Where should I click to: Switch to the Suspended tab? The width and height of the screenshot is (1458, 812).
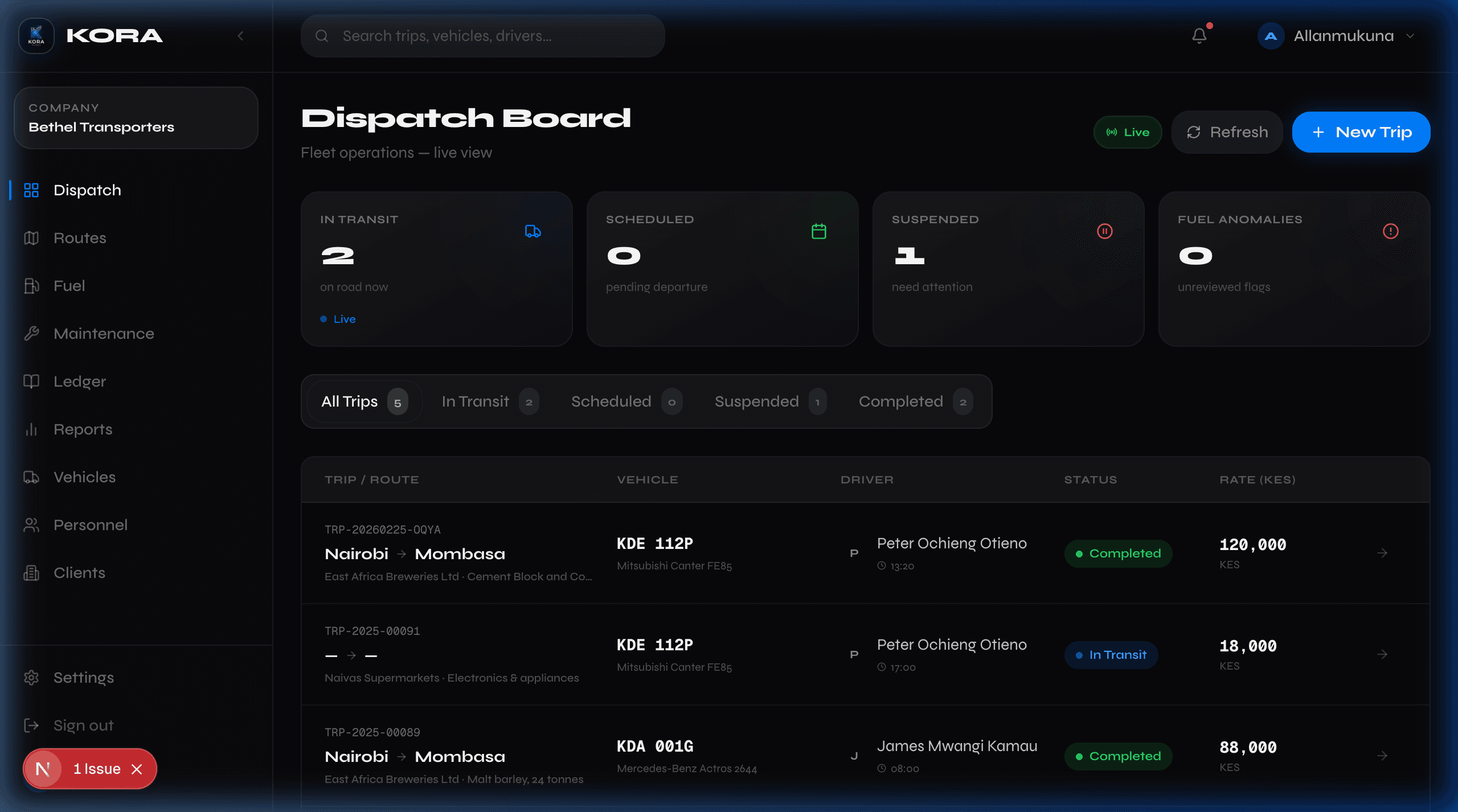[770, 401]
